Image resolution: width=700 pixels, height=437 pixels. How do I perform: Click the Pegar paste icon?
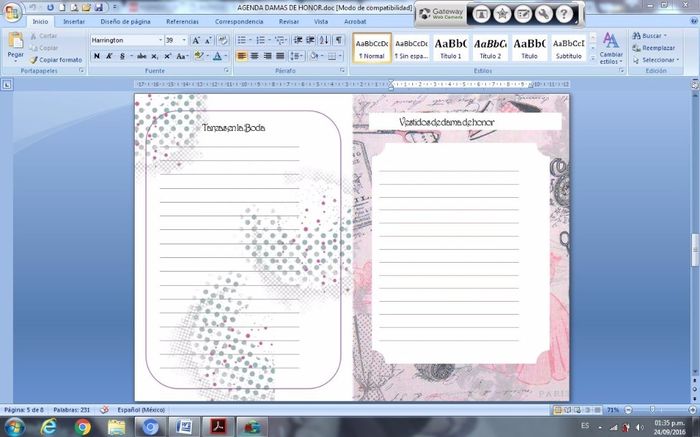click(15, 42)
